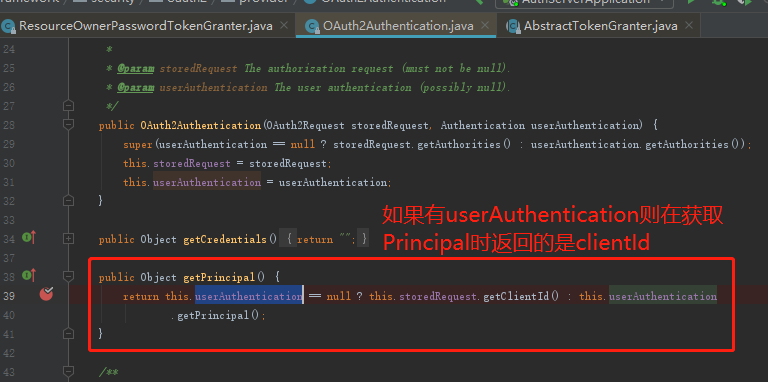768x382 pixels.
Task: Click the class icon on OAuth2Authentication.java tab
Action: point(312,26)
